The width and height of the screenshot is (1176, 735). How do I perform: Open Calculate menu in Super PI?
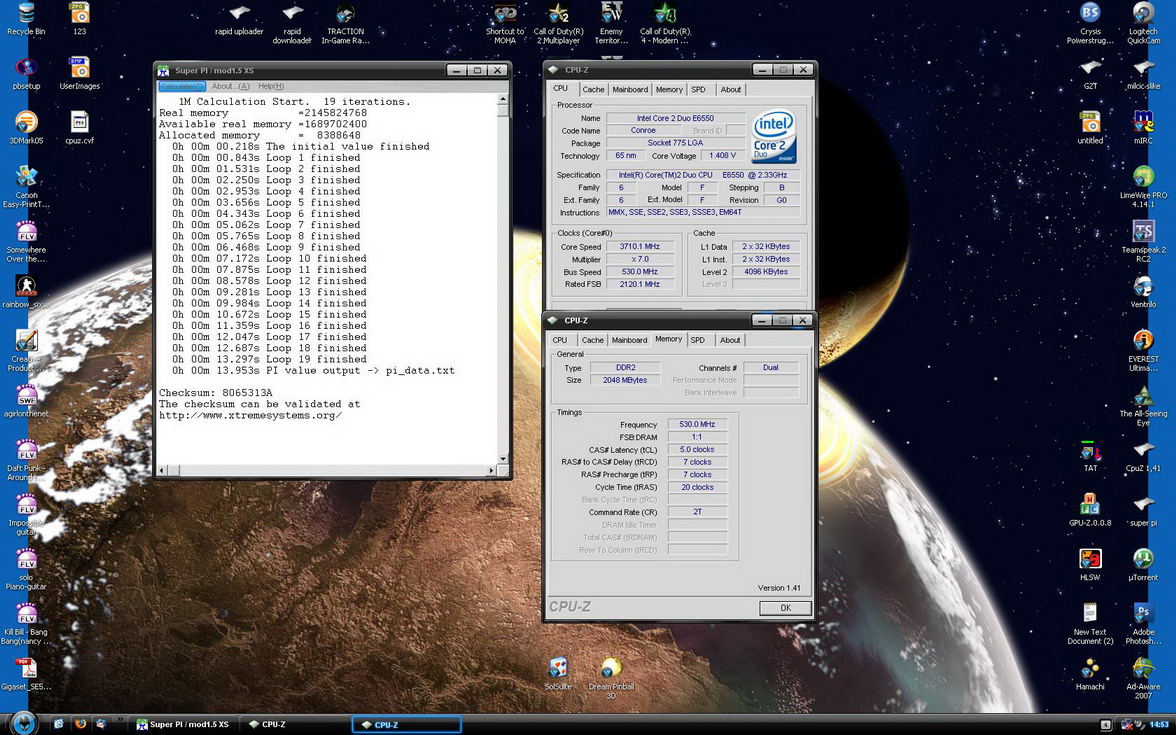pos(182,86)
